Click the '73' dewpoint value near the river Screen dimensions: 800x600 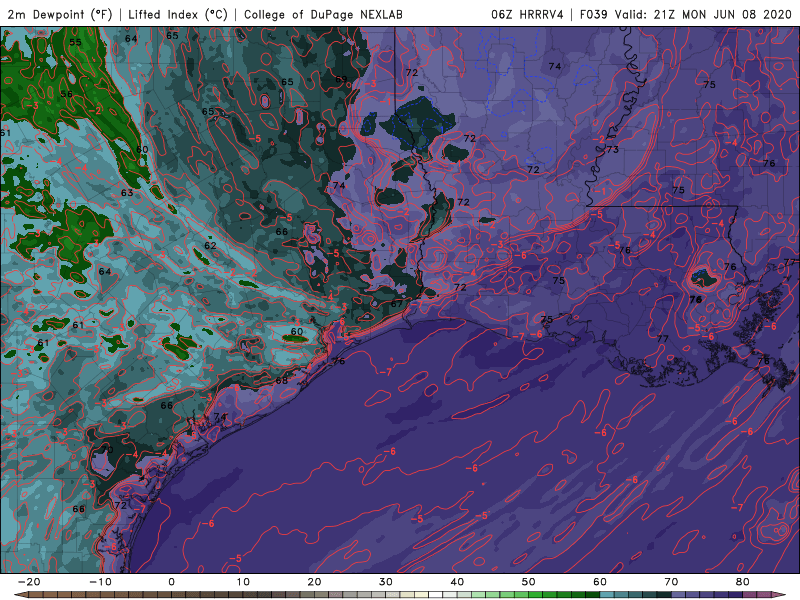(x=612, y=149)
